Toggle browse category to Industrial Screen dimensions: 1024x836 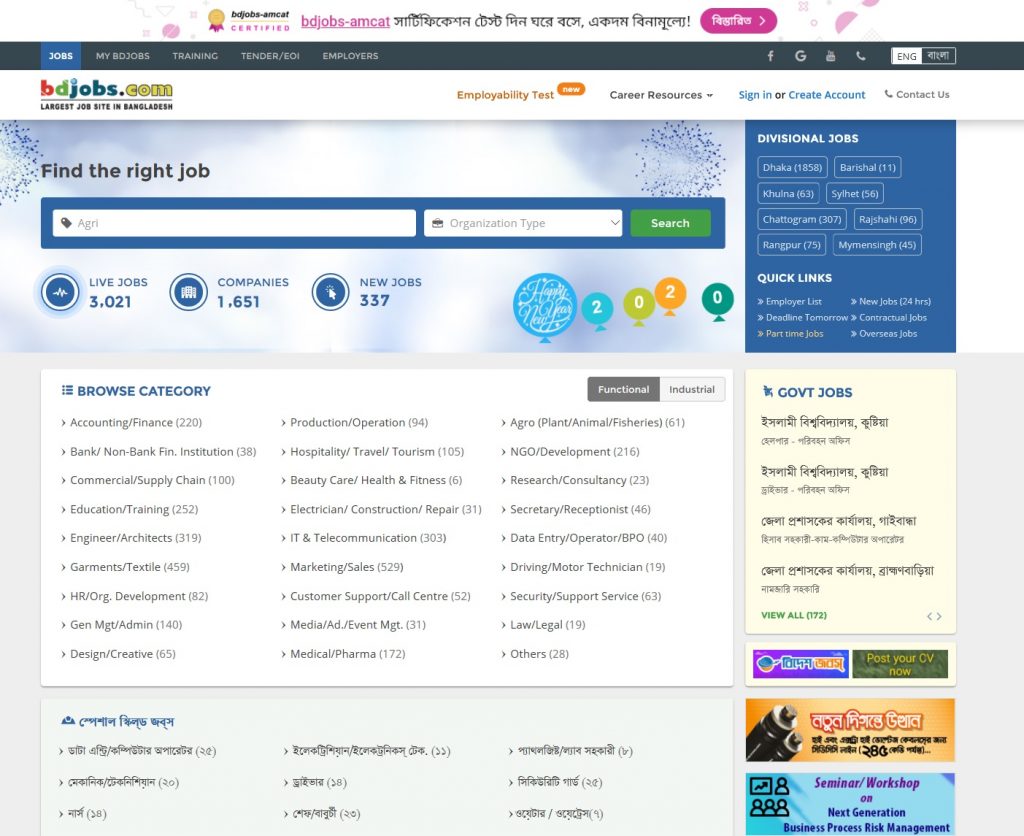(x=692, y=389)
